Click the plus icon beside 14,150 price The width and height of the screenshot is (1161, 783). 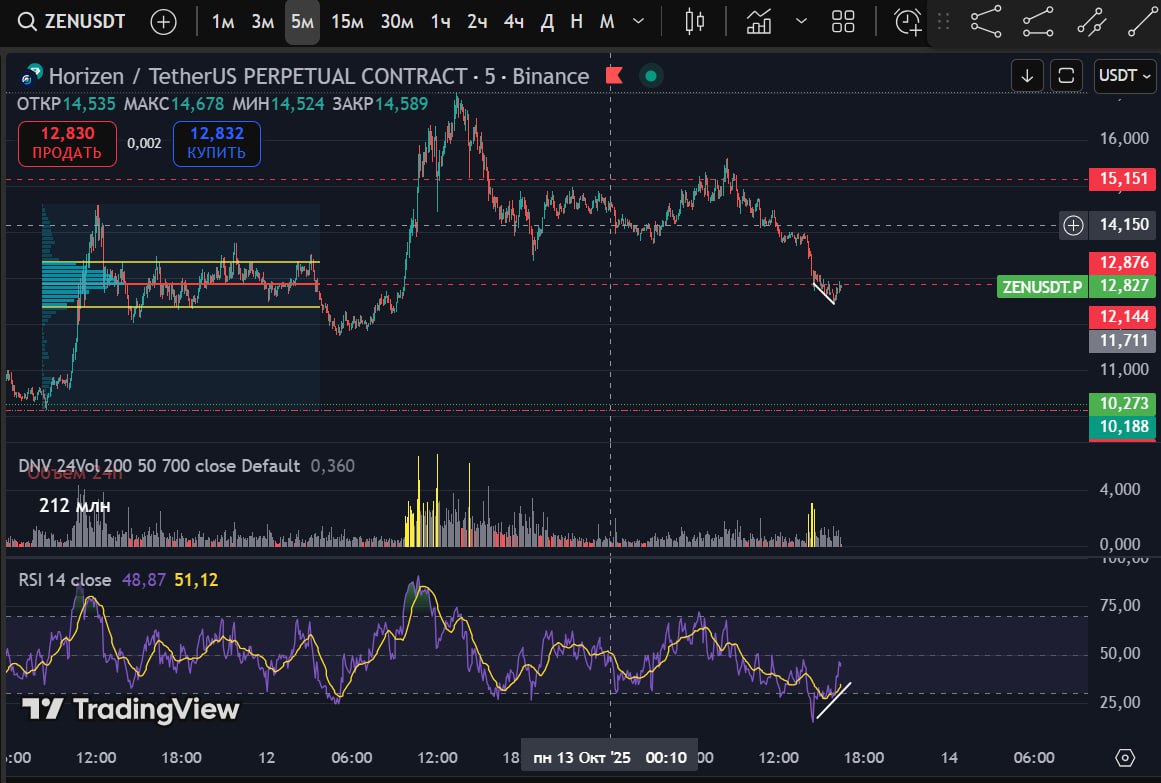click(1073, 225)
